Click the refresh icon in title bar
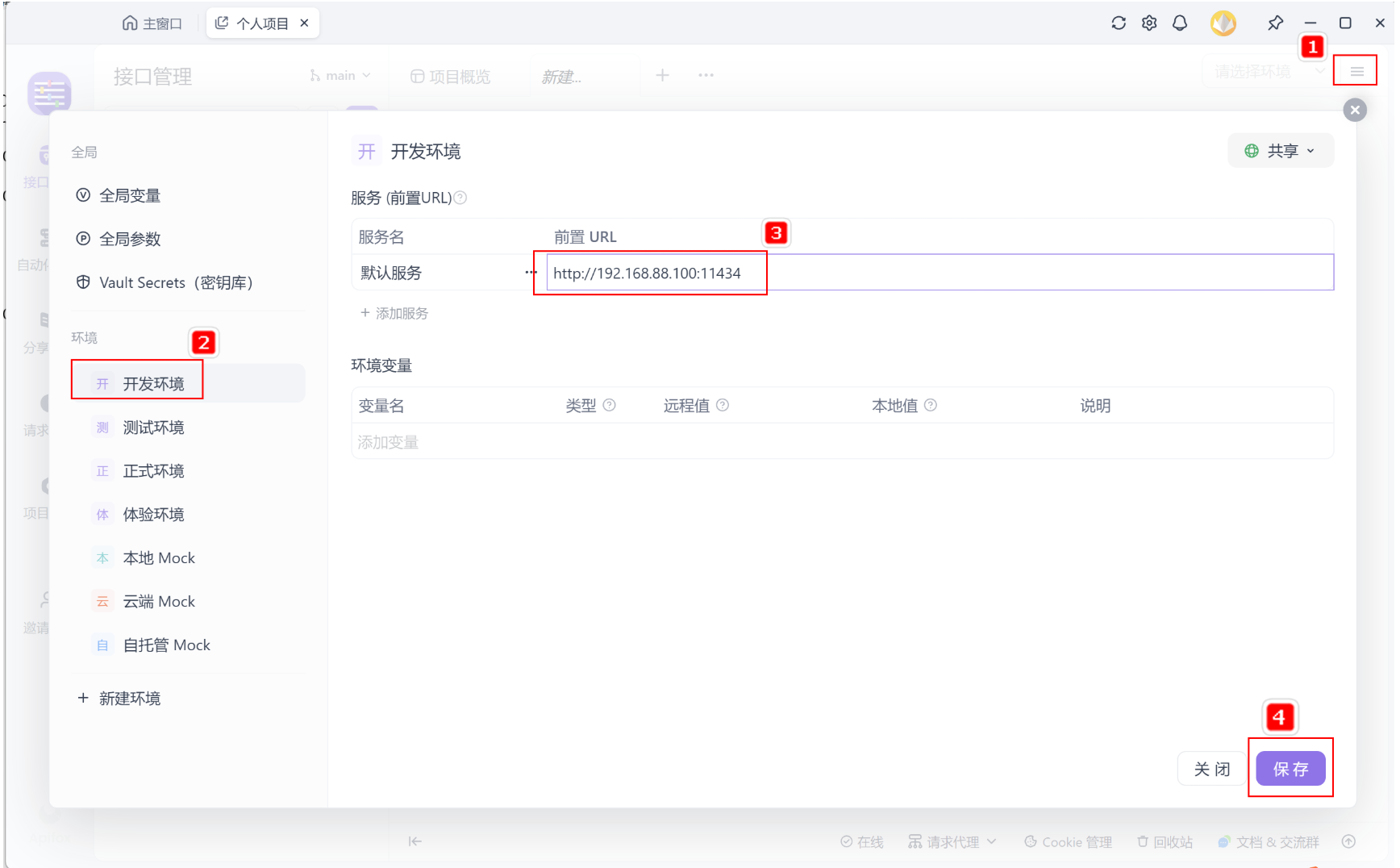Screen dimensions: 1400x868 coord(1119,23)
